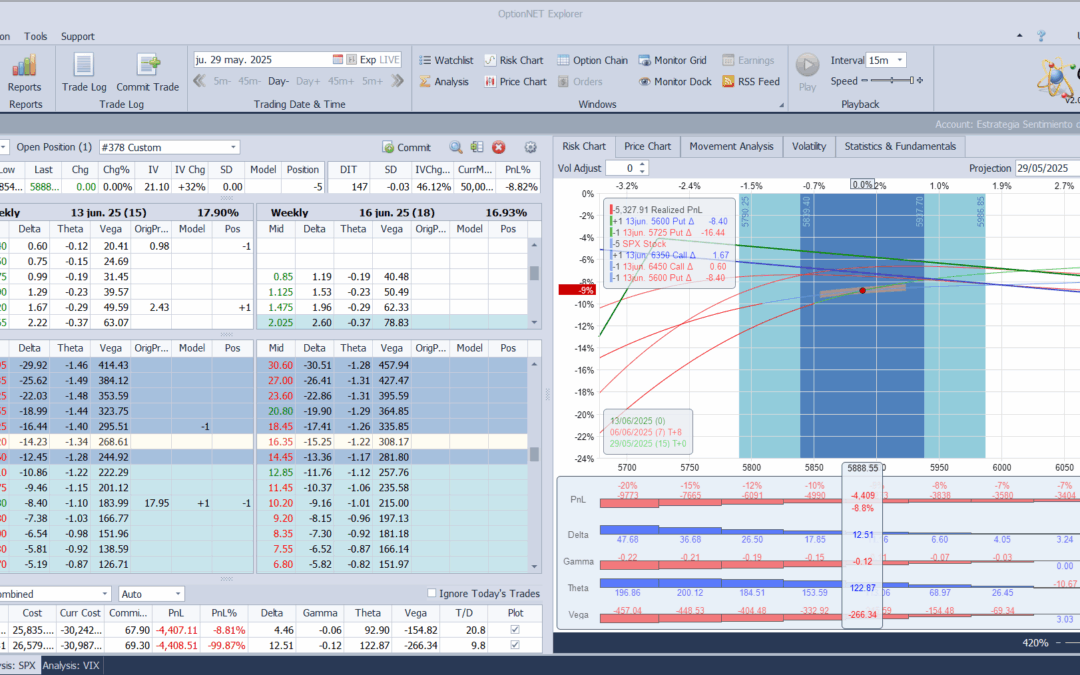Viewport: 1080px width, 675px height.
Task: Switch to the Movement Analysis tab
Action: pos(731,146)
